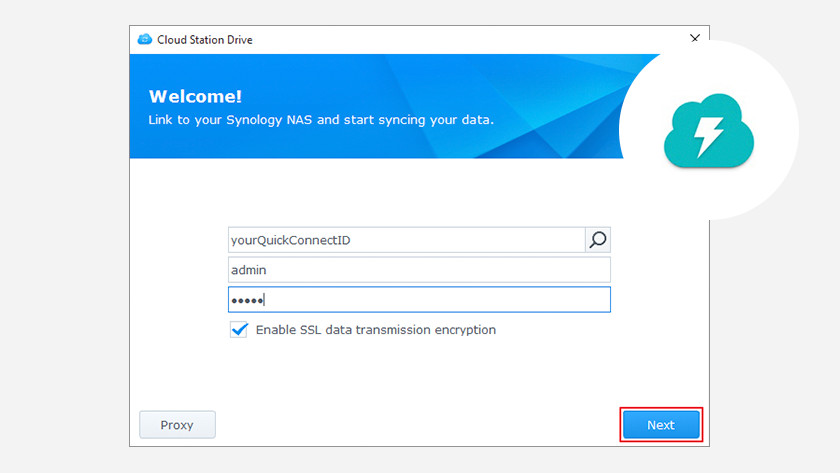Focus the yourQuickConnectID address field
The image size is (840, 473).
pyautogui.click(x=406, y=240)
